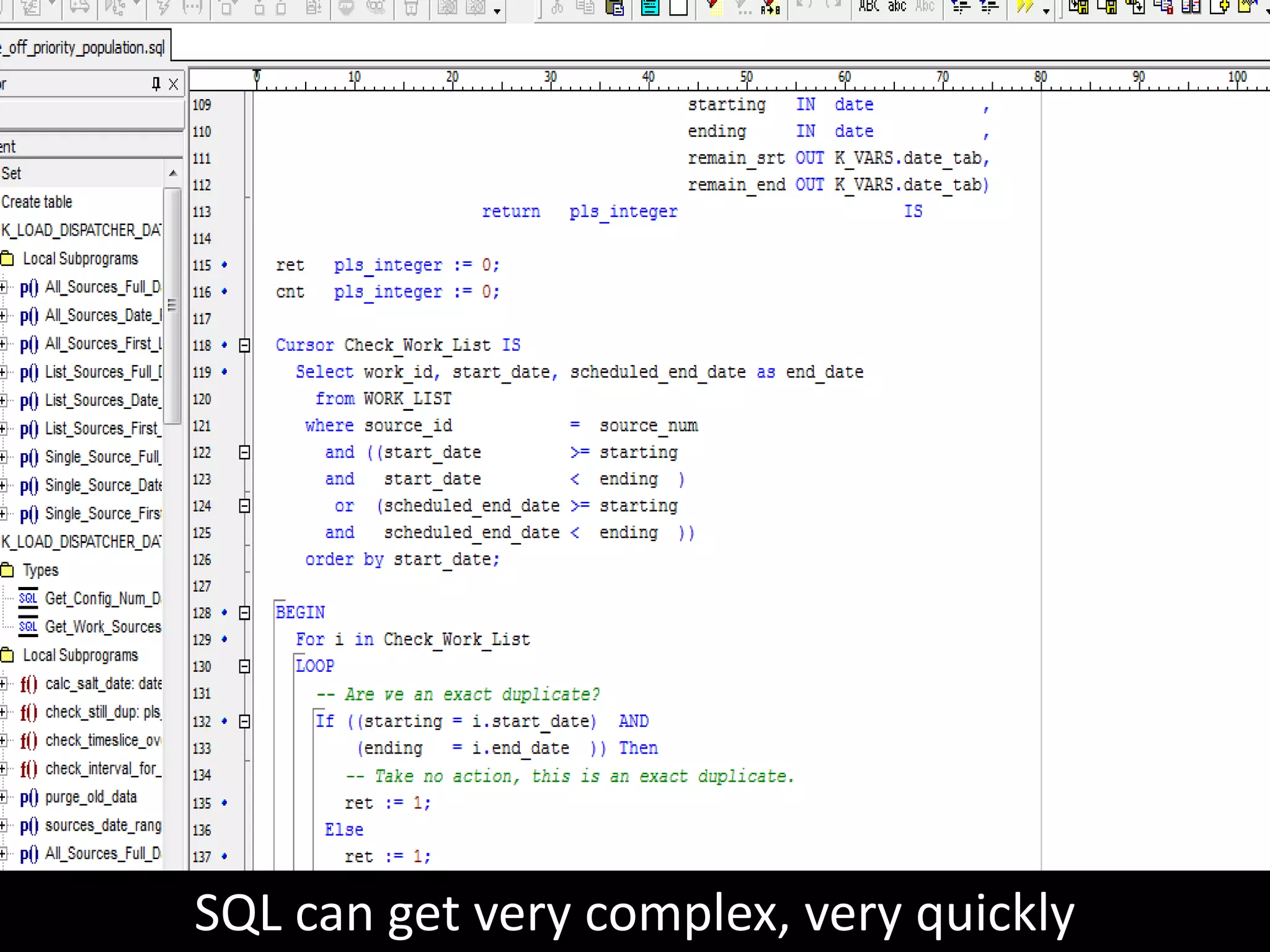Collapse the If block fold on line 132
1270x952 pixels.
pos(245,721)
